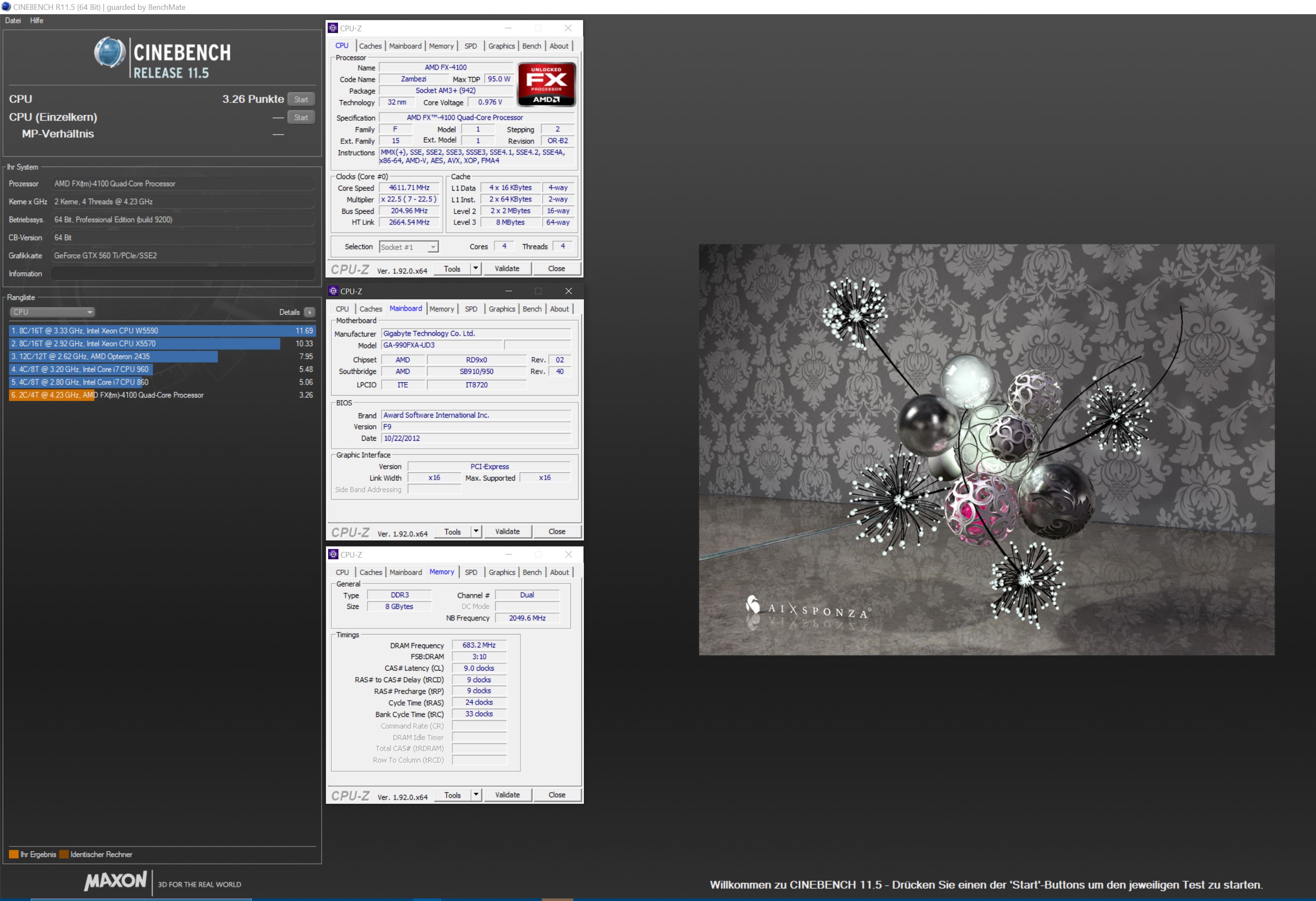1316x901 pixels.
Task: Switch to SPD tab in top CPU-Z window
Action: (x=470, y=46)
